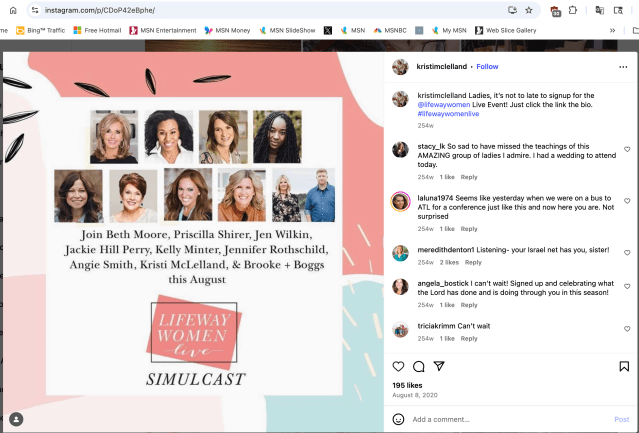Open the site information icon in address bar

tap(35, 9)
